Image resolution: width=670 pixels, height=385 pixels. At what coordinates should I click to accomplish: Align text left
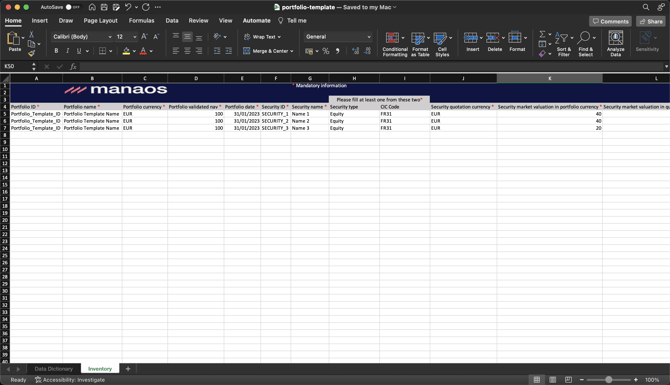point(176,51)
